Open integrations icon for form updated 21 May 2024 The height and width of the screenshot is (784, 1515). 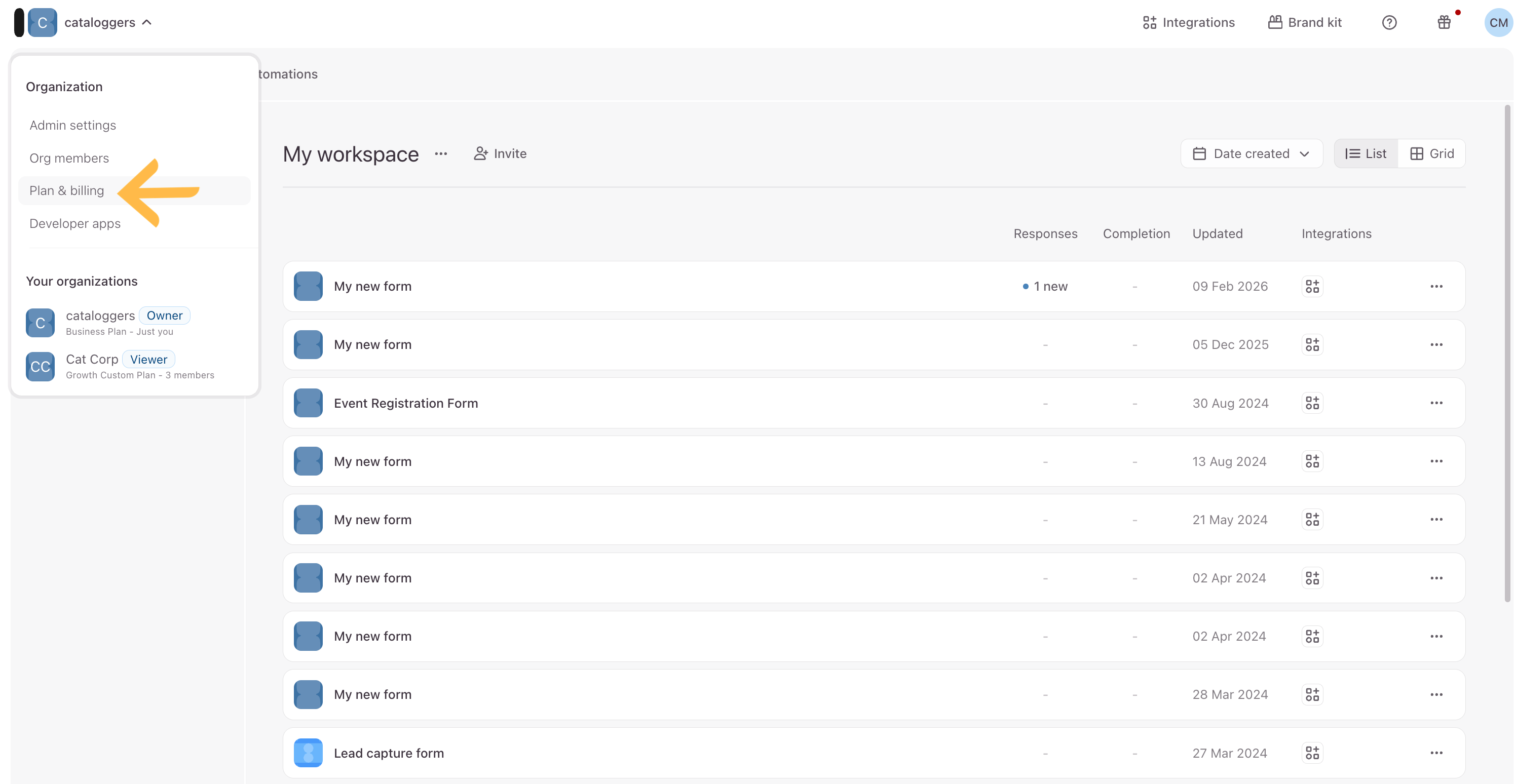[1312, 520]
